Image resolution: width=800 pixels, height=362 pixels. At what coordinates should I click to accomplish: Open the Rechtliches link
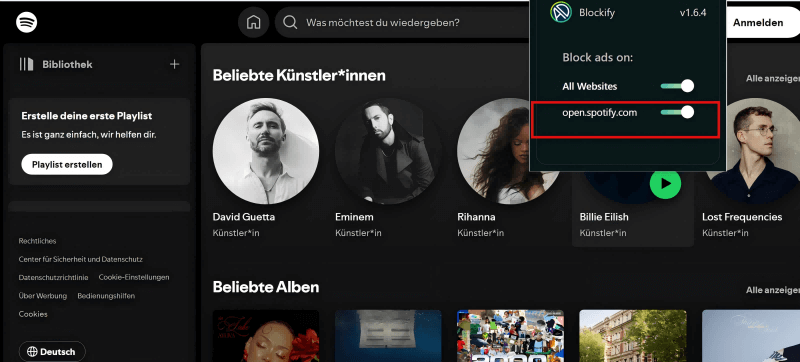pos(38,241)
